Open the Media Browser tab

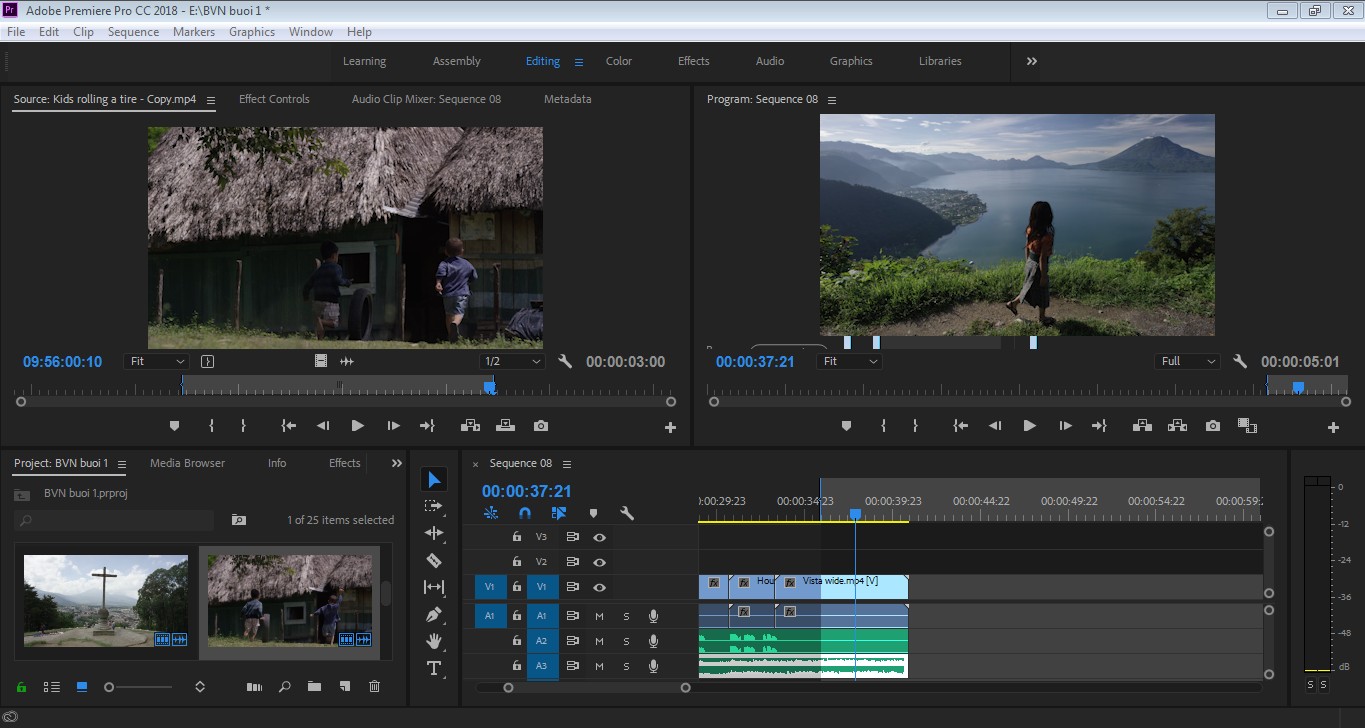tap(188, 463)
